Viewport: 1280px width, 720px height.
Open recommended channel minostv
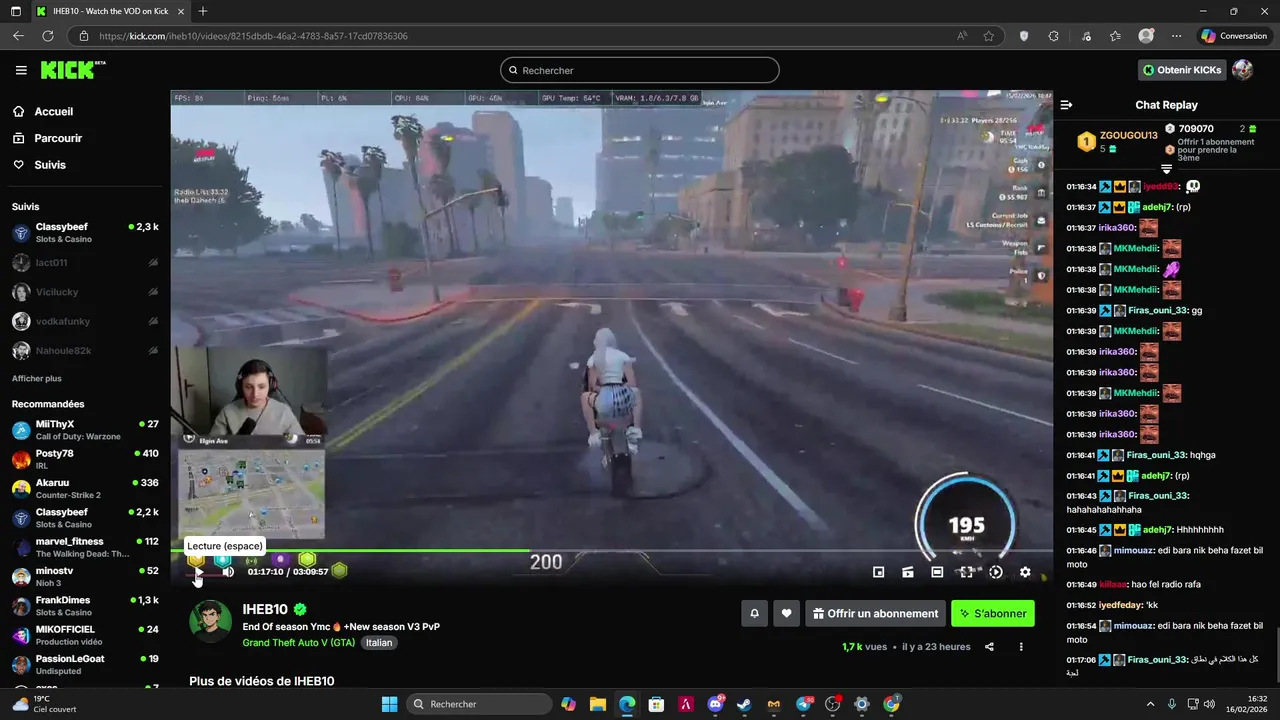pyautogui.click(x=85, y=576)
